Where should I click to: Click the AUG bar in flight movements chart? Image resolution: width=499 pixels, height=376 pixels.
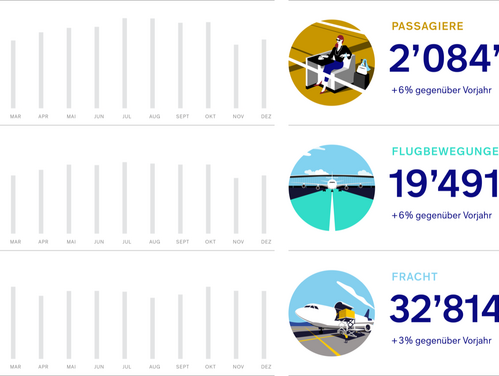pyautogui.click(x=152, y=199)
